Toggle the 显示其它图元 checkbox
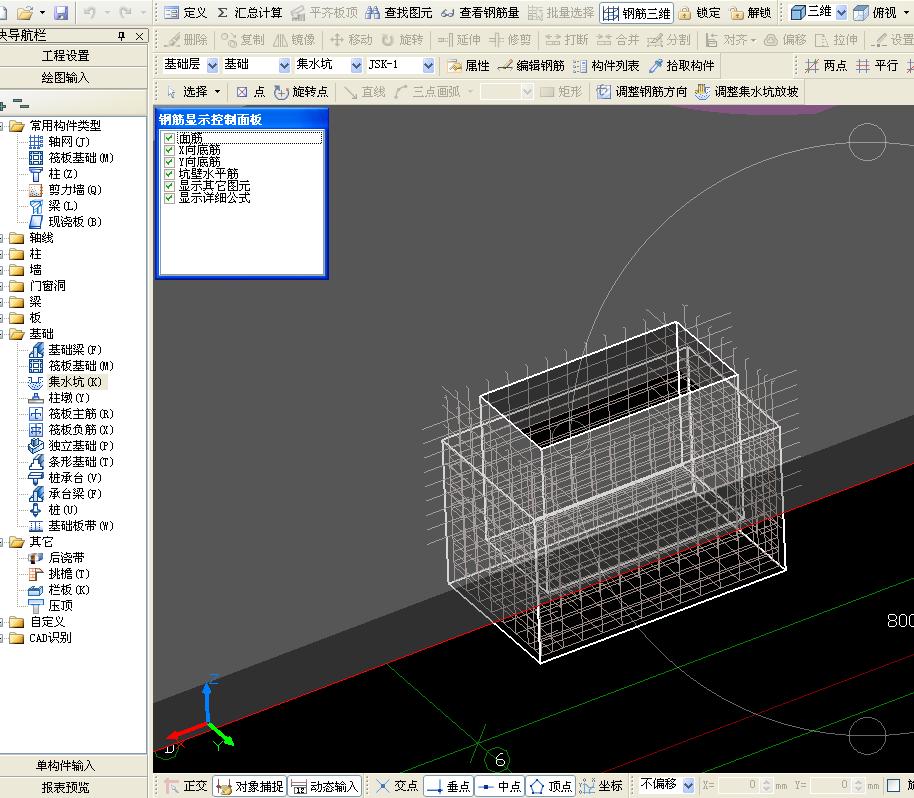The image size is (914, 798). point(169,186)
